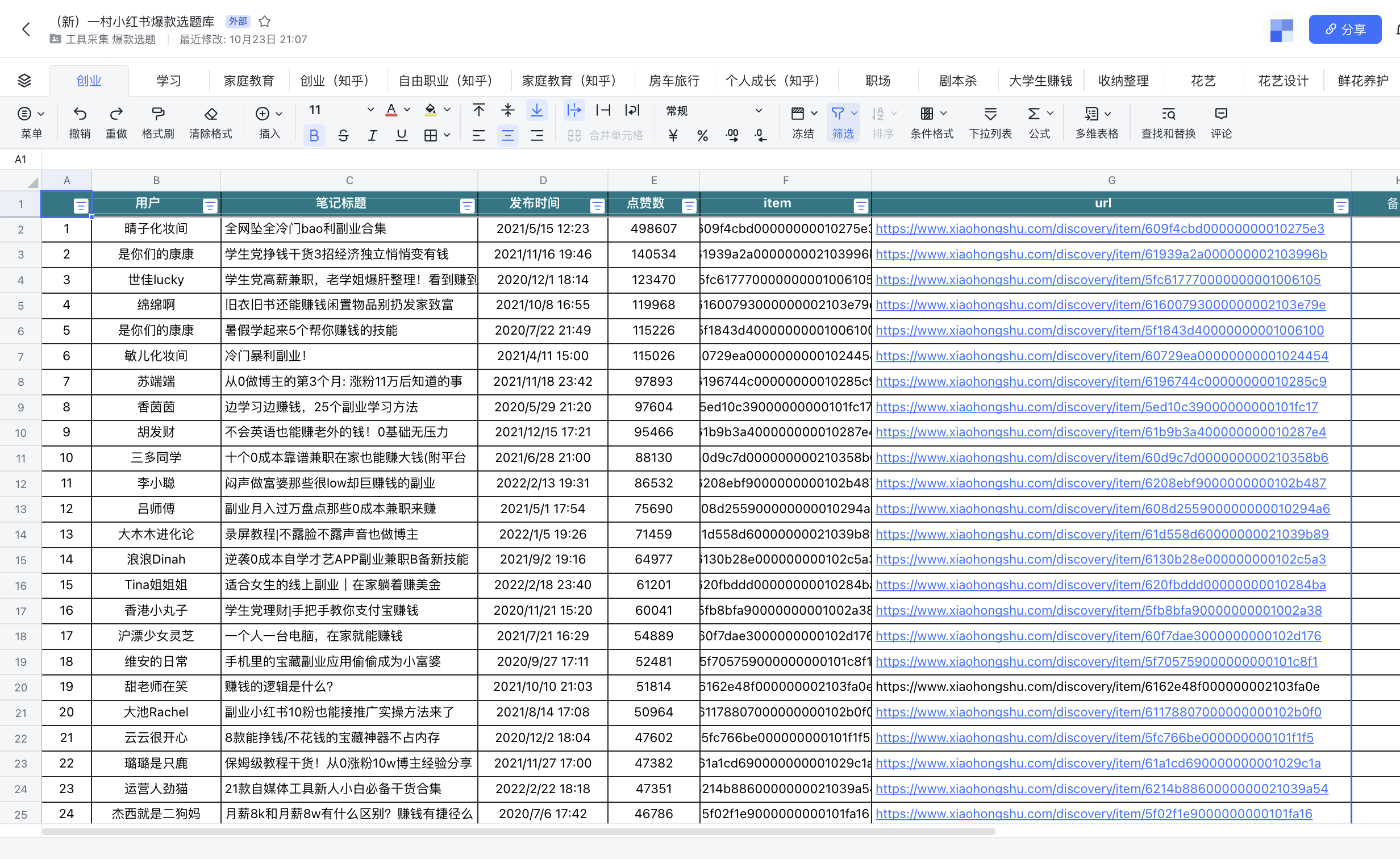The height and width of the screenshot is (859, 1400).
Task: Open the insert (插入) plus icon
Action: coord(262,114)
